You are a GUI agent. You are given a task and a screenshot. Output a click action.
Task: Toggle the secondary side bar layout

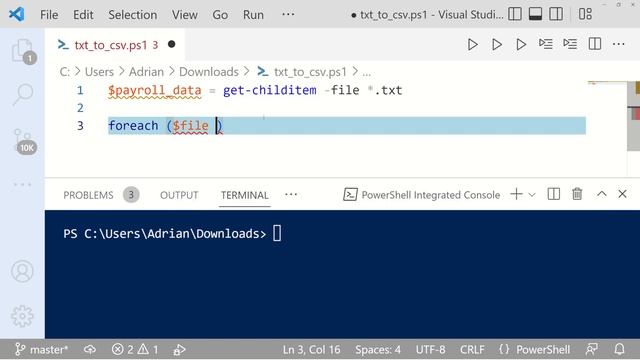[x=556, y=14]
